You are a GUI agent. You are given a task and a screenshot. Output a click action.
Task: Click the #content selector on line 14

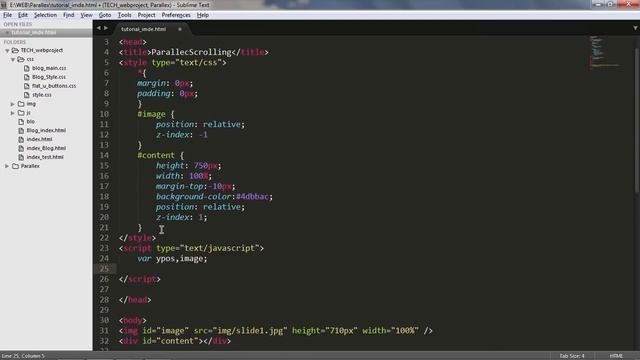point(156,156)
